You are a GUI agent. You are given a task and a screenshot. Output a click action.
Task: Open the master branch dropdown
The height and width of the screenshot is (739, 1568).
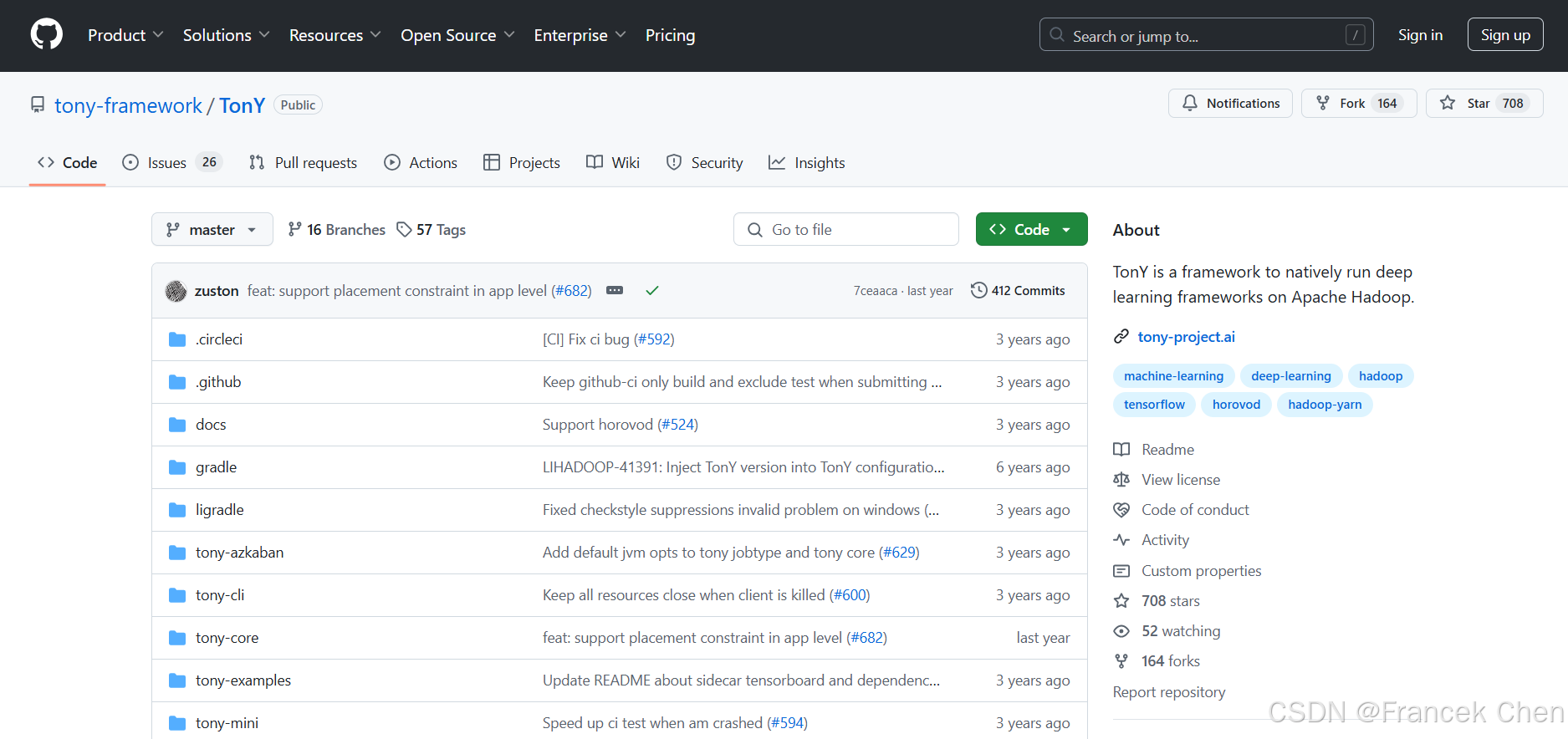click(x=212, y=229)
